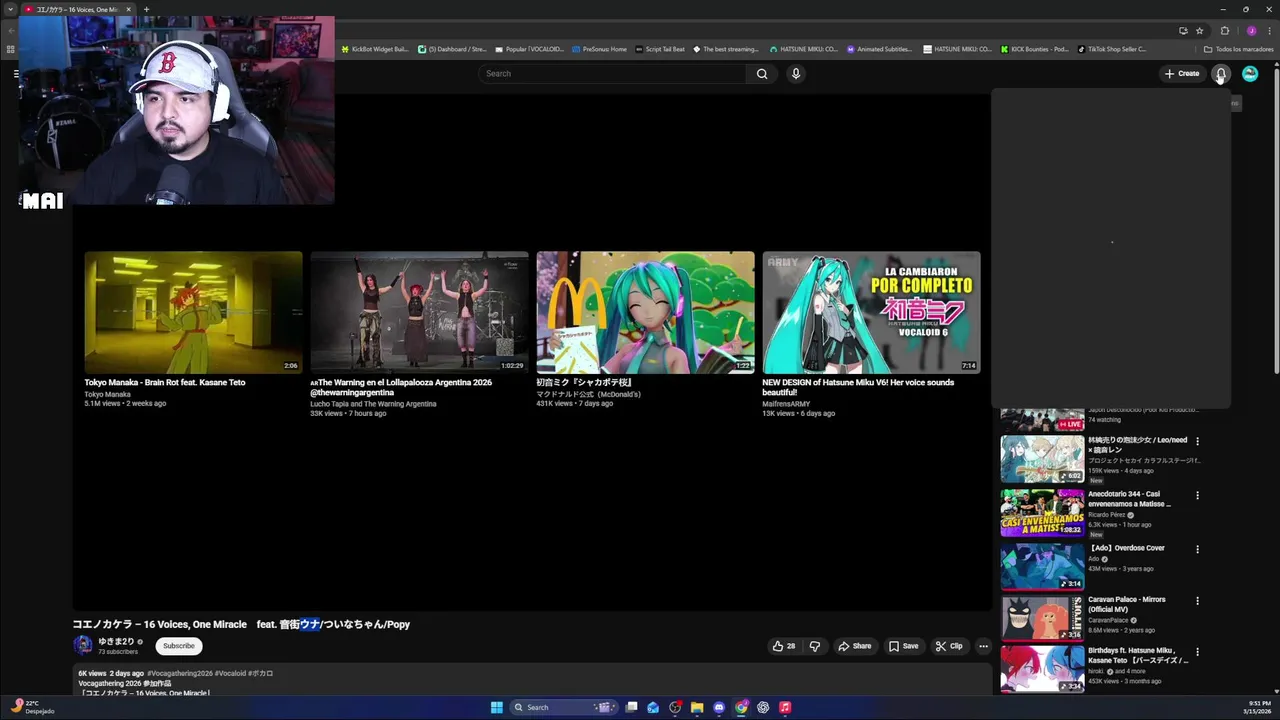Open Anecdotario 344 sidebar video thumbnail

[1042, 512]
